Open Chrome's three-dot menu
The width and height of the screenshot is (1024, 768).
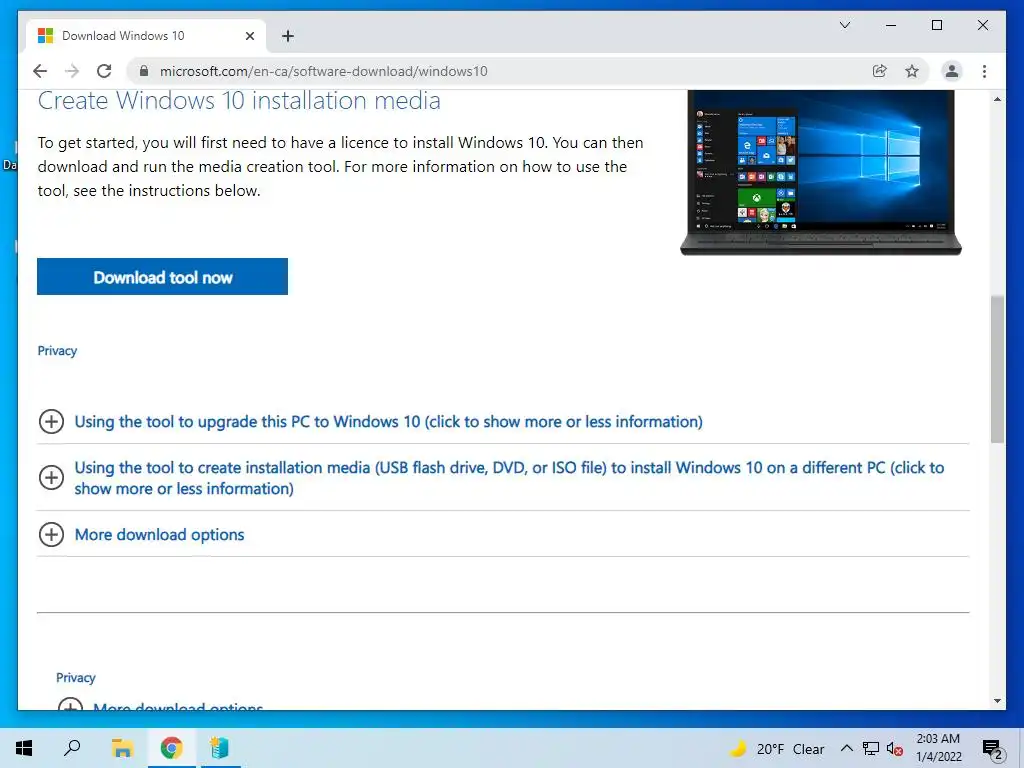pyautogui.click(x=984, y=71)
